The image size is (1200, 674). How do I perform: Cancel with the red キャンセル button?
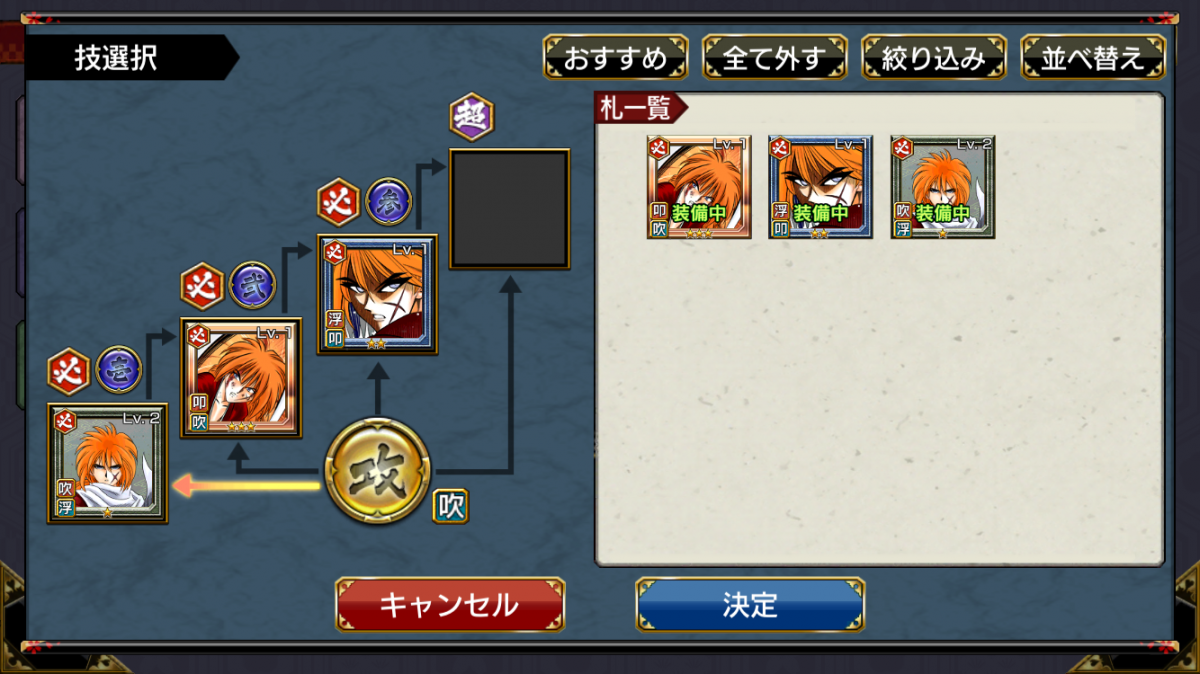pos(450,604)
